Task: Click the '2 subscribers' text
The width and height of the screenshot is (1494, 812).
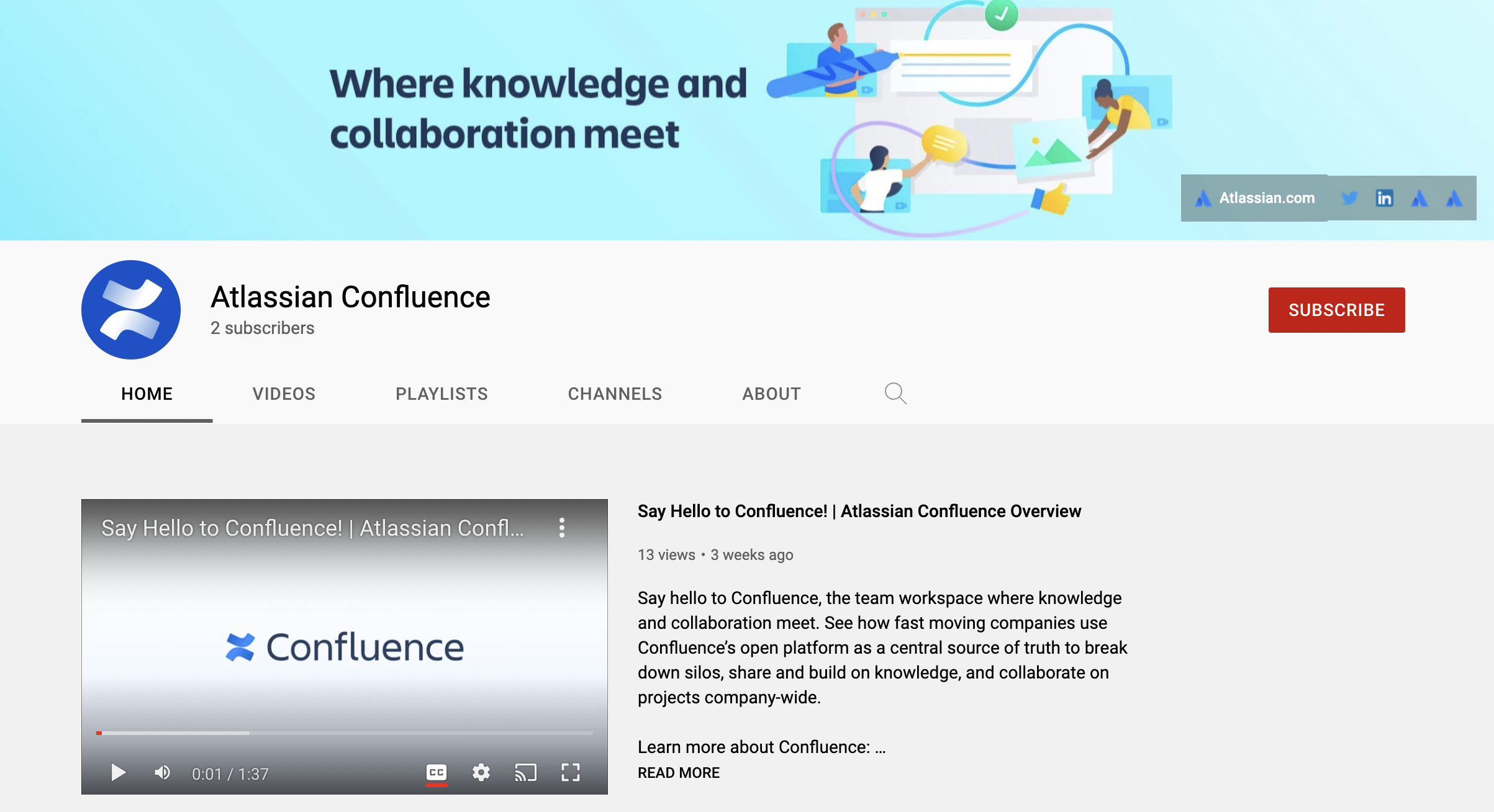Action: click(x=262, y=328)
